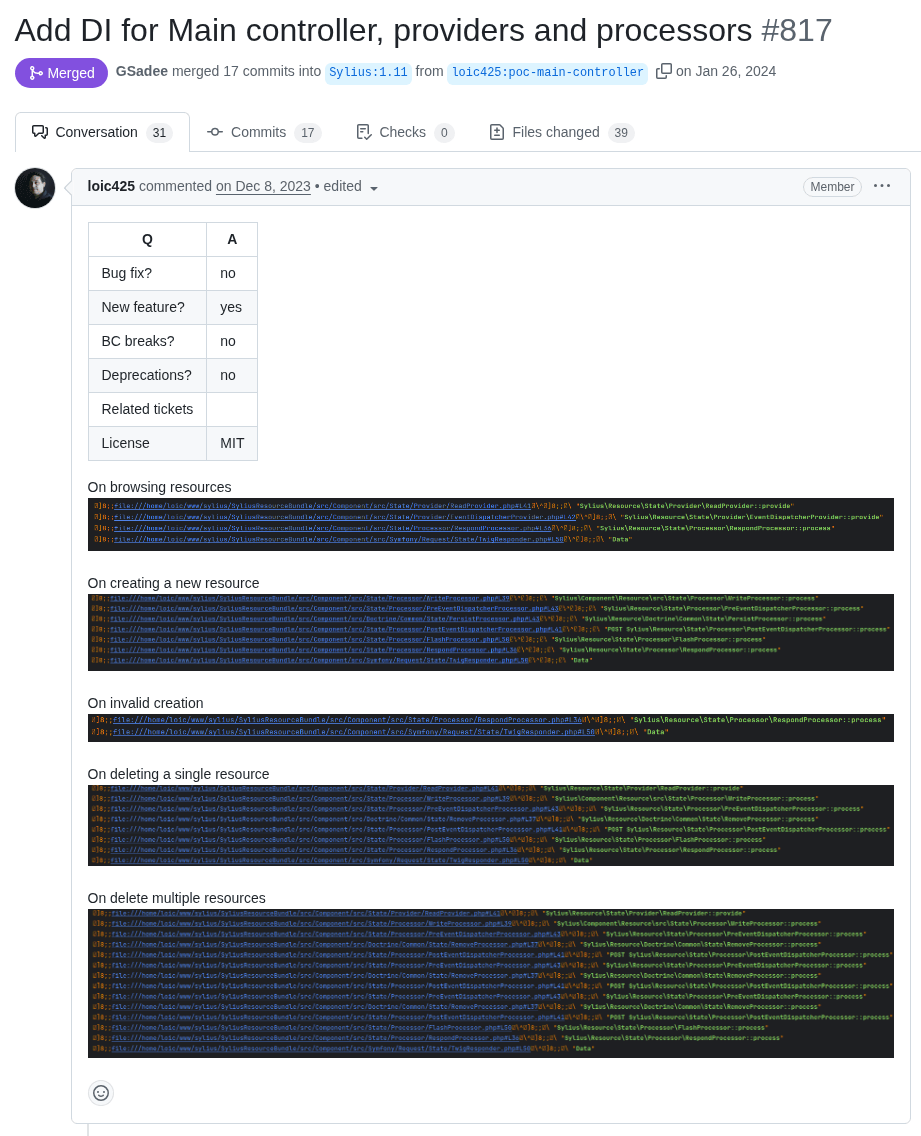Open the Sylius:1.11 base branch link
Image resolution: width=921 pixels, height=1136 pixels.
tap(368, 72)
